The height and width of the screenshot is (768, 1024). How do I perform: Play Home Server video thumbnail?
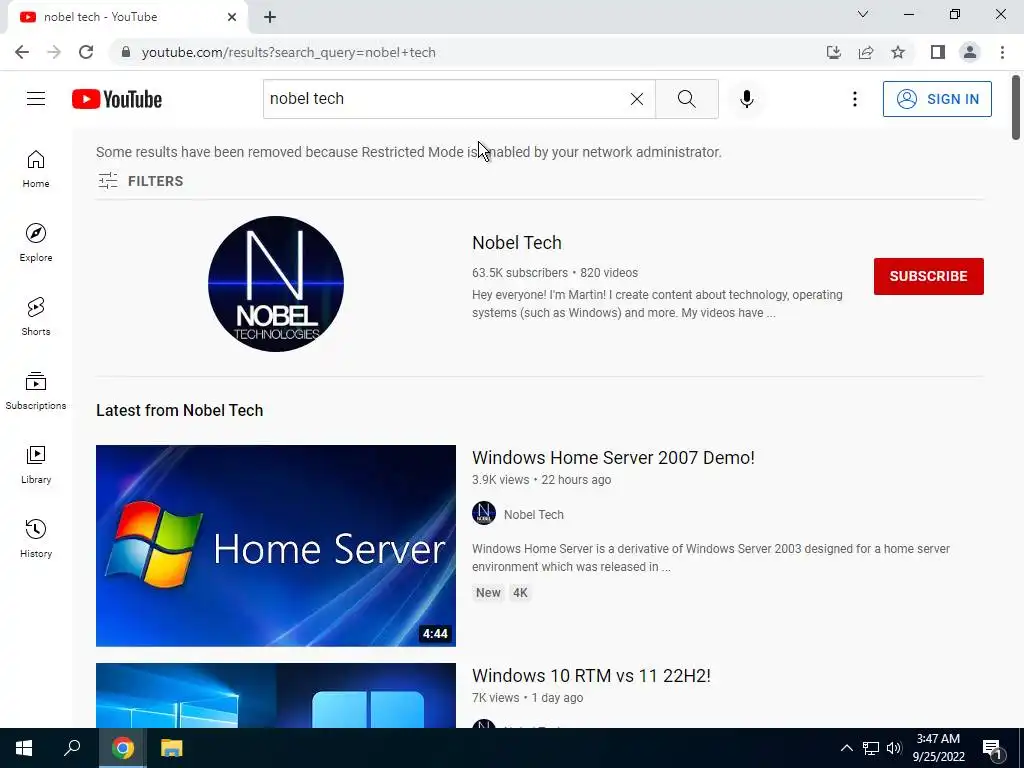(x=276, y=545)
